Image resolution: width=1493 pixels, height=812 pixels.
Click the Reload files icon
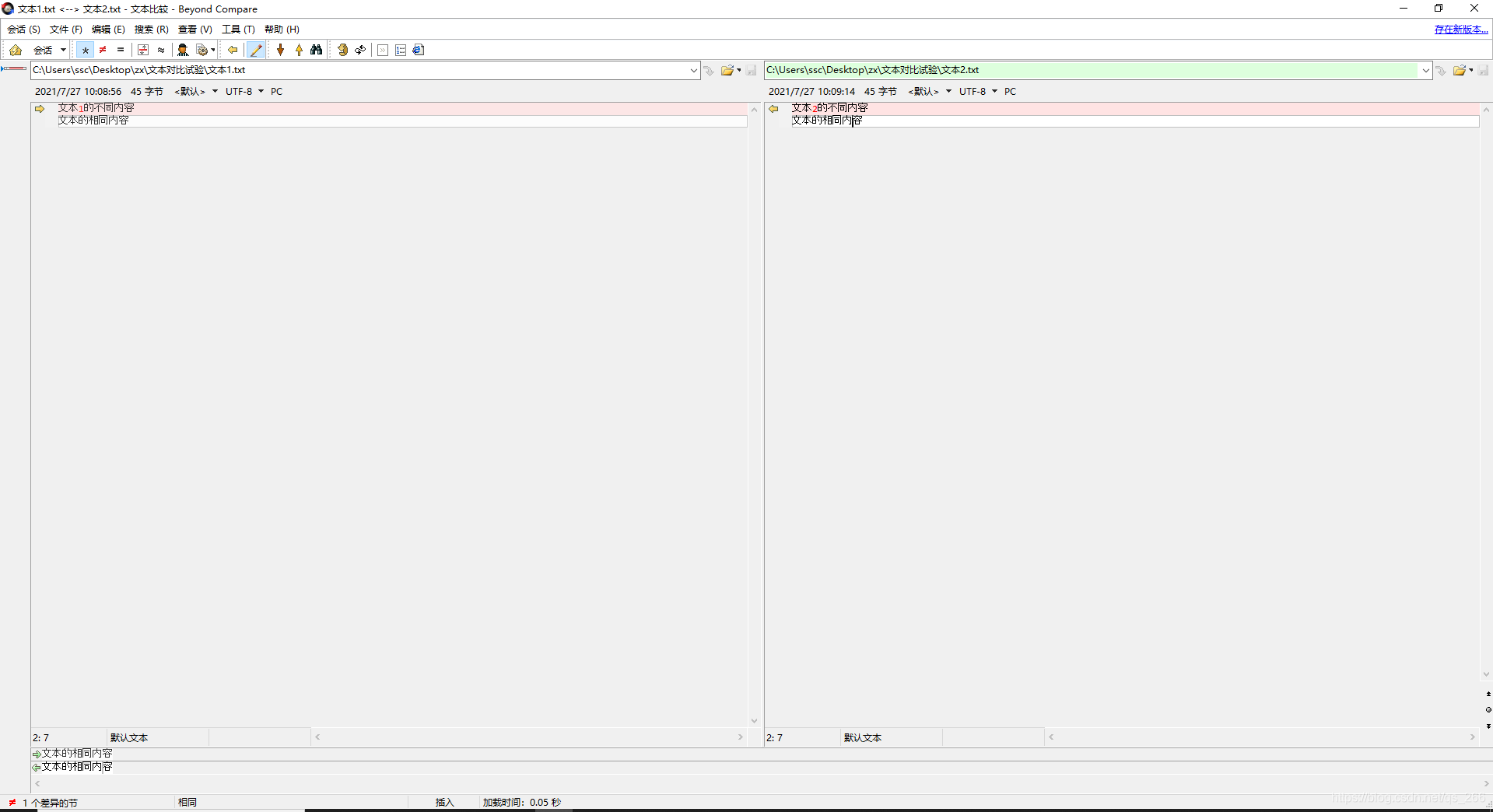(360, 50)
